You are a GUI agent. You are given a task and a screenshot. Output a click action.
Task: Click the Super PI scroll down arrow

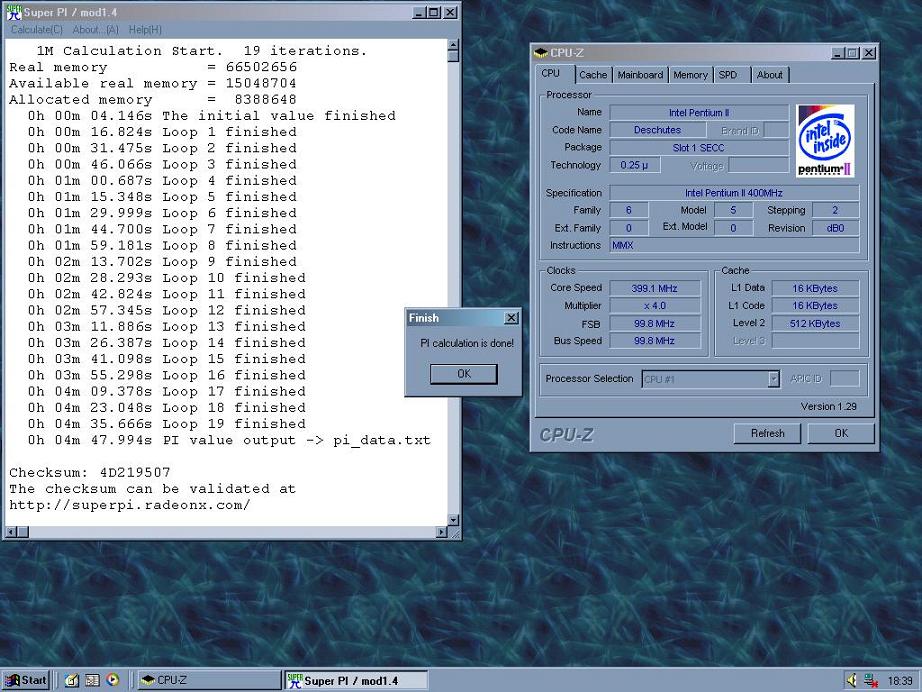pos(453,520)
